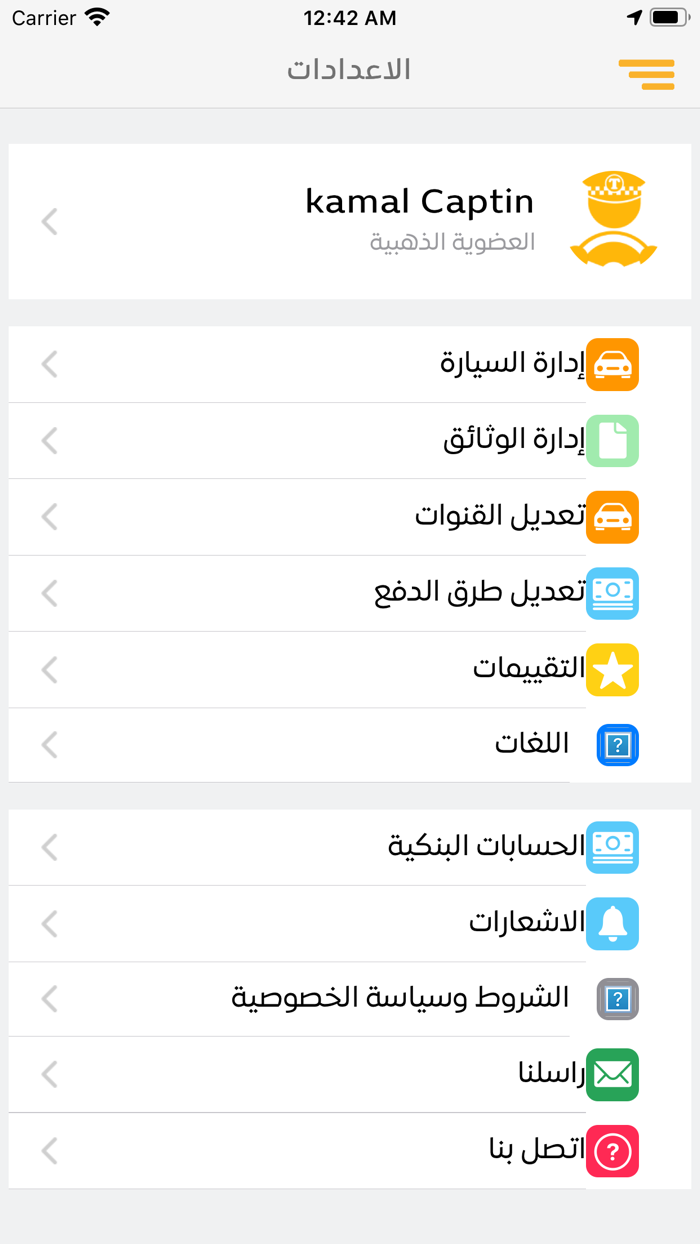Tap the green document icon
Image resolution: width=700 pixels, height=1244 pixels.
612,441
